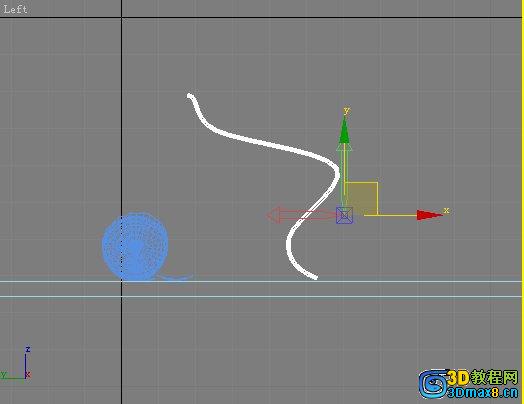Click the yellow XY plane gizmo square
This screenshot has height=404, width=524.
(x=362, y=198)
